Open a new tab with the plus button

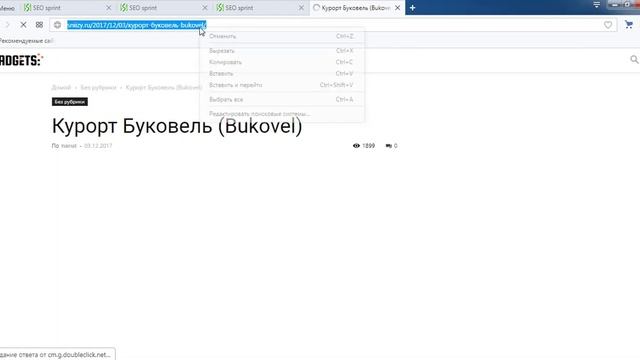coord(412,8)
